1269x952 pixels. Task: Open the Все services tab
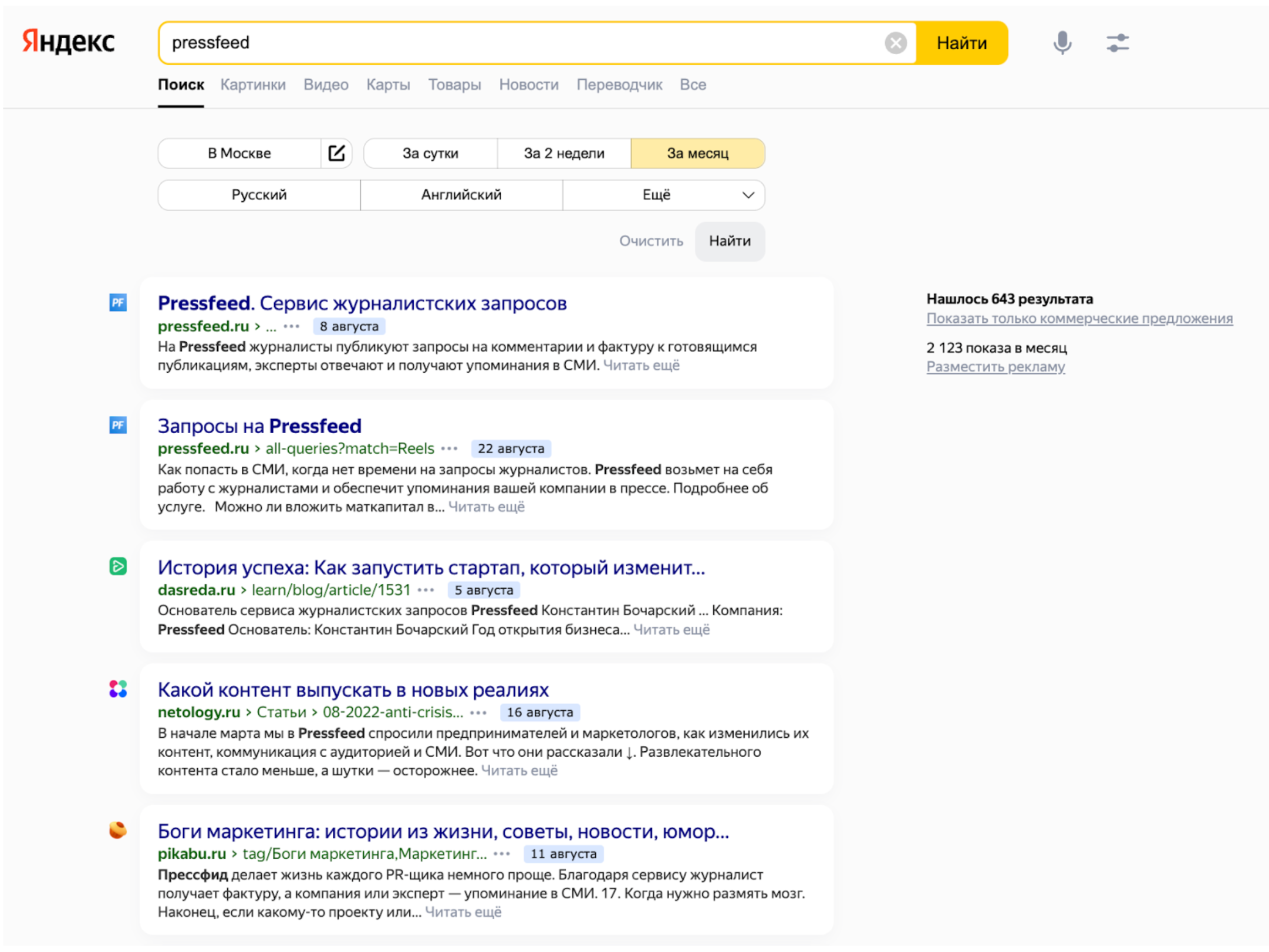coord(693,85)
